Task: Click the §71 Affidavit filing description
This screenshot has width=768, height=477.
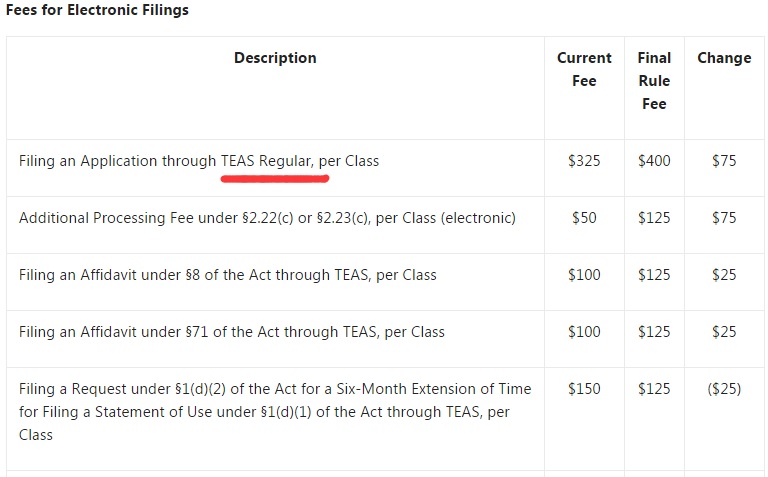Action: [232, 331]
